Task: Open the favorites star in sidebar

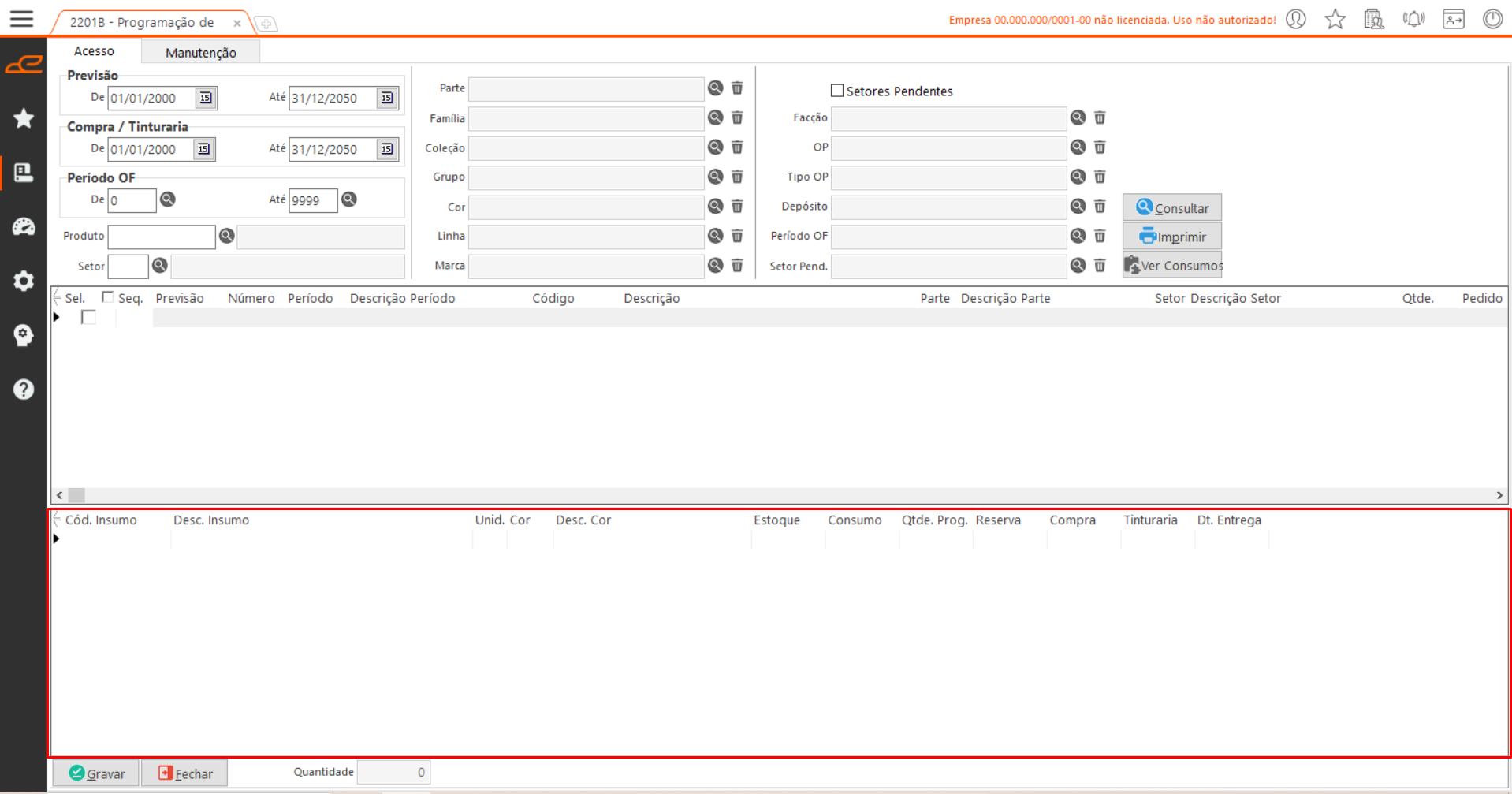Action: coord(24,118)
